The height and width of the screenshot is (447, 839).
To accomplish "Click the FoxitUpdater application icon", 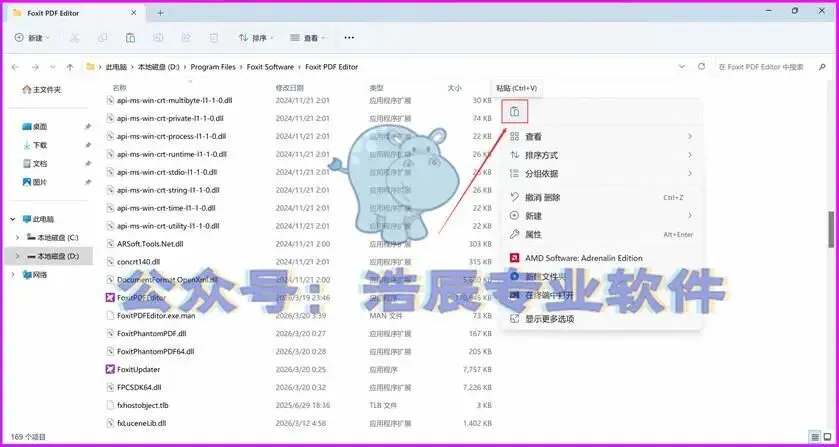I will pos(110,369).
